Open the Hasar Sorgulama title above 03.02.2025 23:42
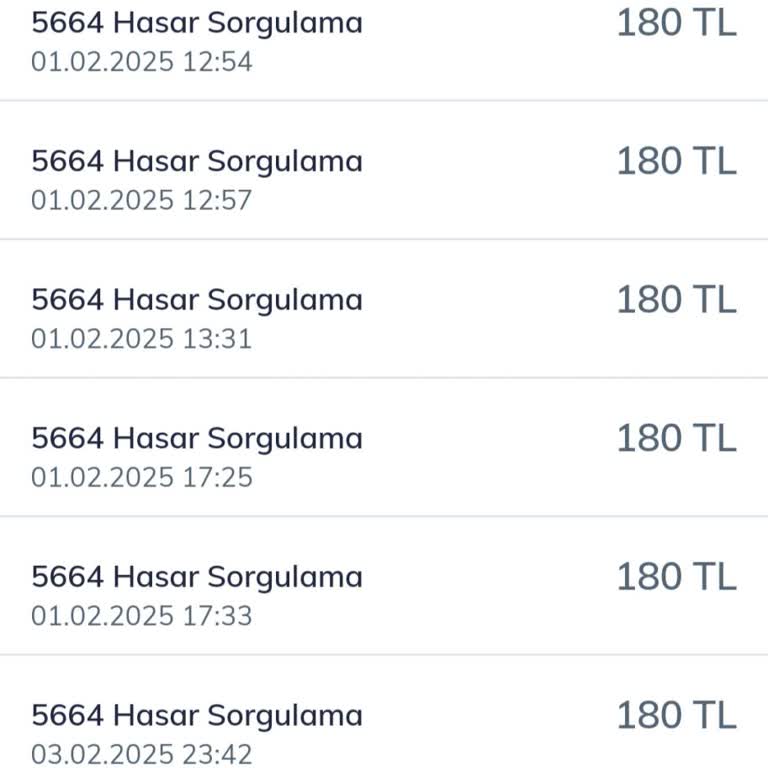This screenshot has height=768, width=768. 197,716
